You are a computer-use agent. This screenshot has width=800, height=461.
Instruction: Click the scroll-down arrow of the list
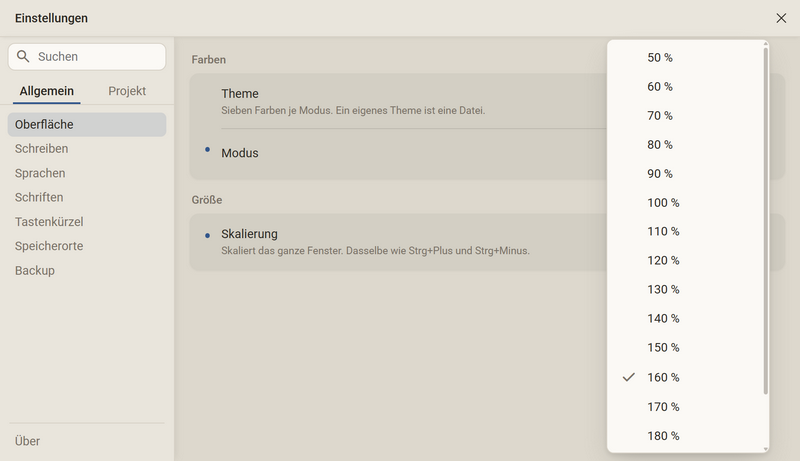click(765, 449)
